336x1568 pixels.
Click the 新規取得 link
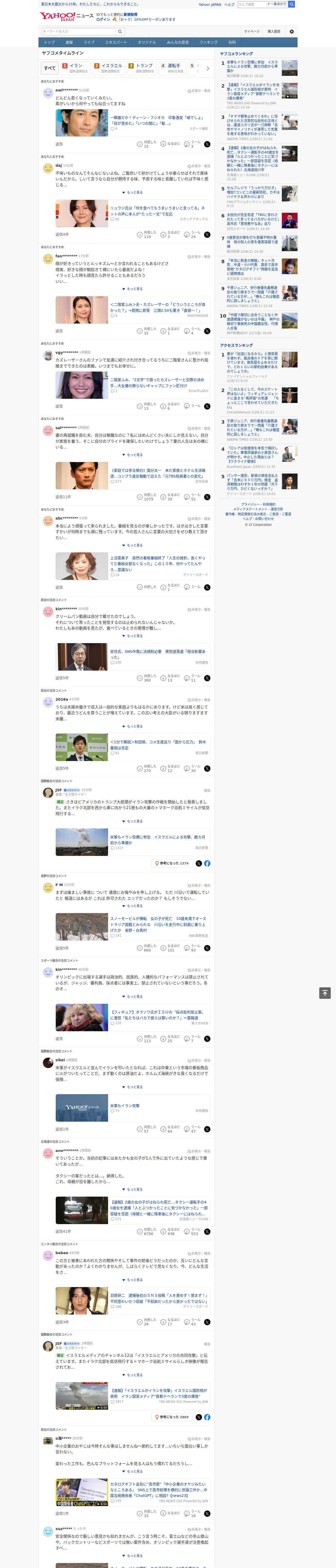[131, 14]
